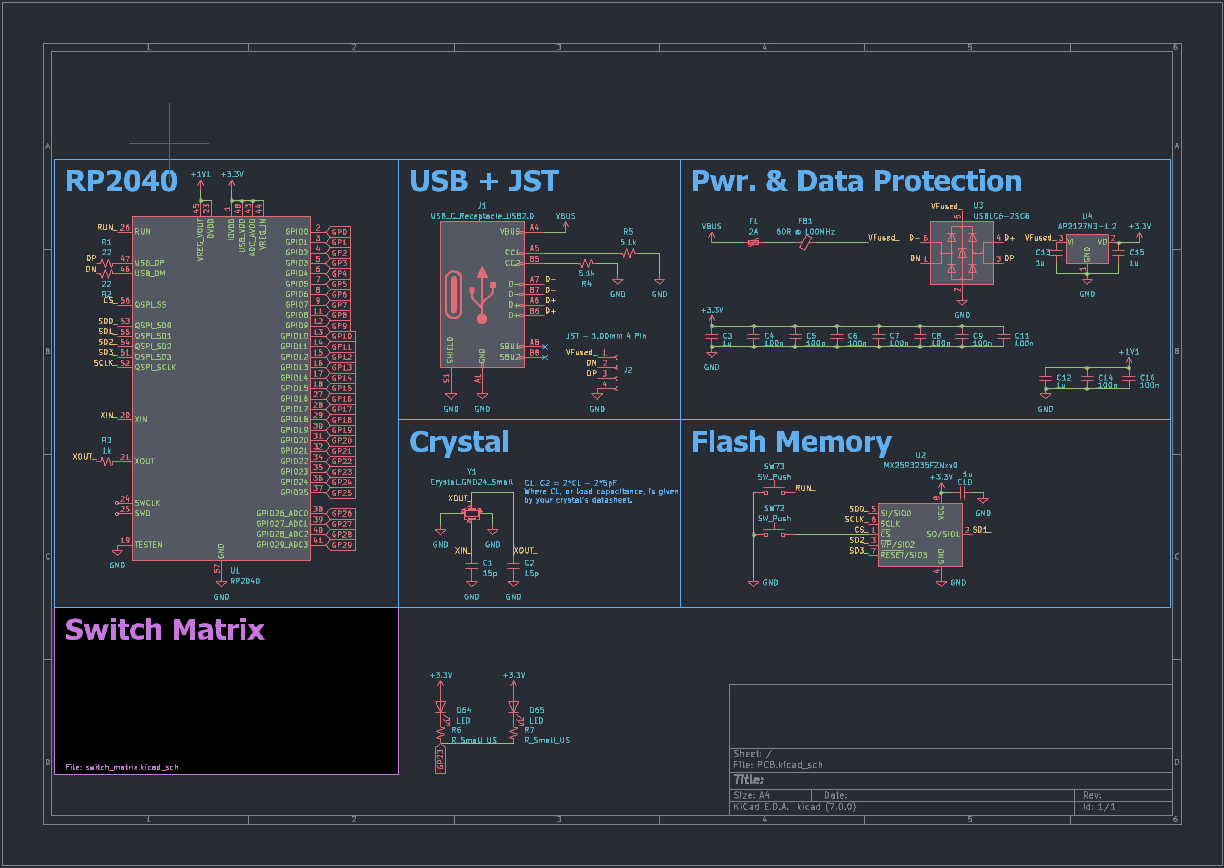Click the "Pwr. & Data Protection" title
1224x868 pixels.
pos(857,181)
